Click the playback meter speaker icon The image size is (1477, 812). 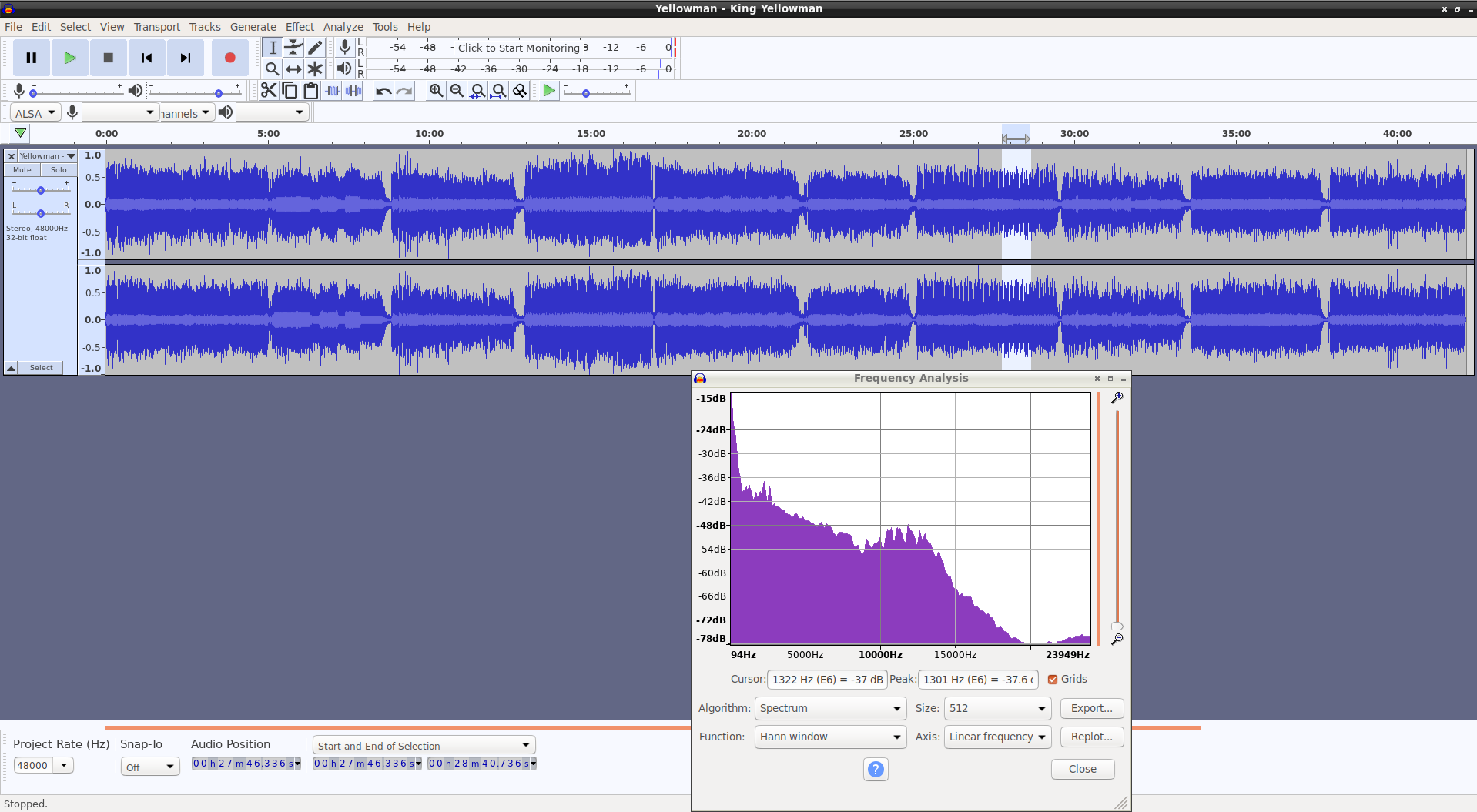point(344,69)
